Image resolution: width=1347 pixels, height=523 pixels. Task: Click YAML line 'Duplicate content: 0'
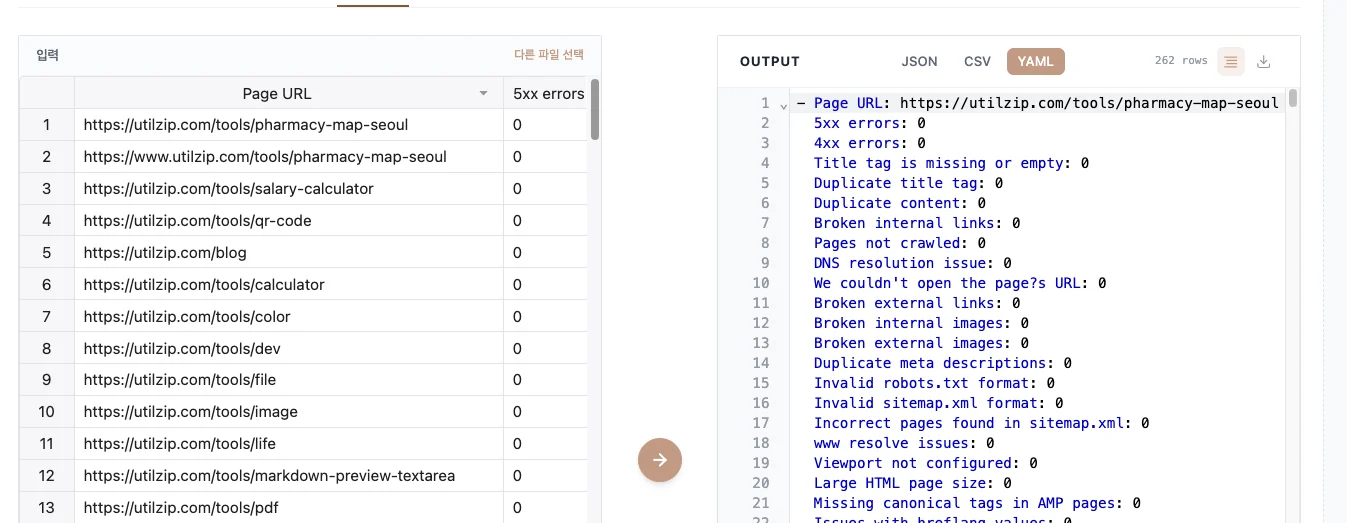899,203
